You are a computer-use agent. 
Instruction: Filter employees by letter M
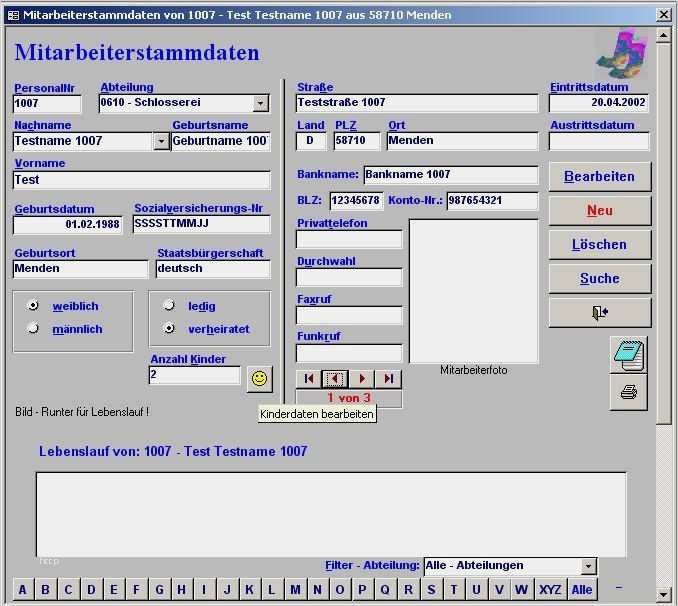[x=295, y=589]
